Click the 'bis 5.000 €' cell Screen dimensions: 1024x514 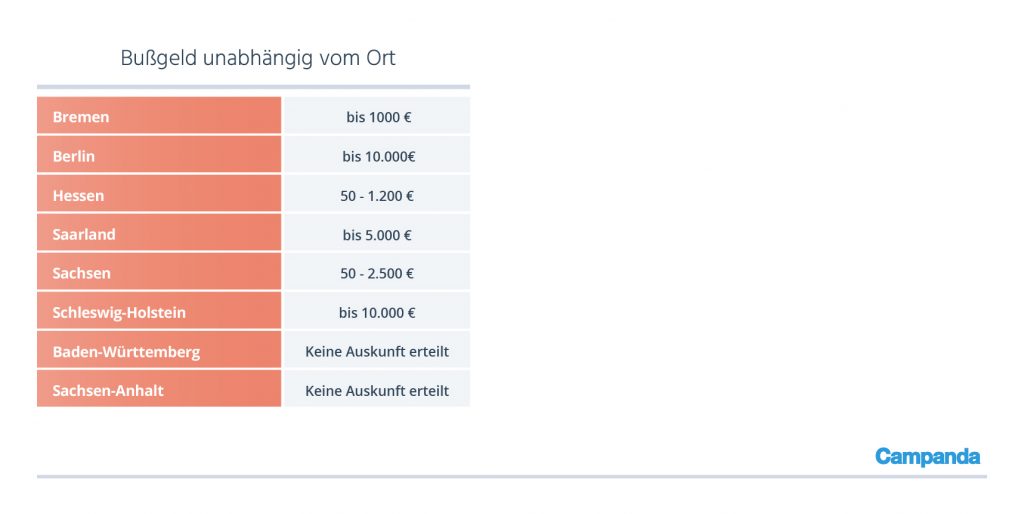pyautogui.click(x=377, y=233)
